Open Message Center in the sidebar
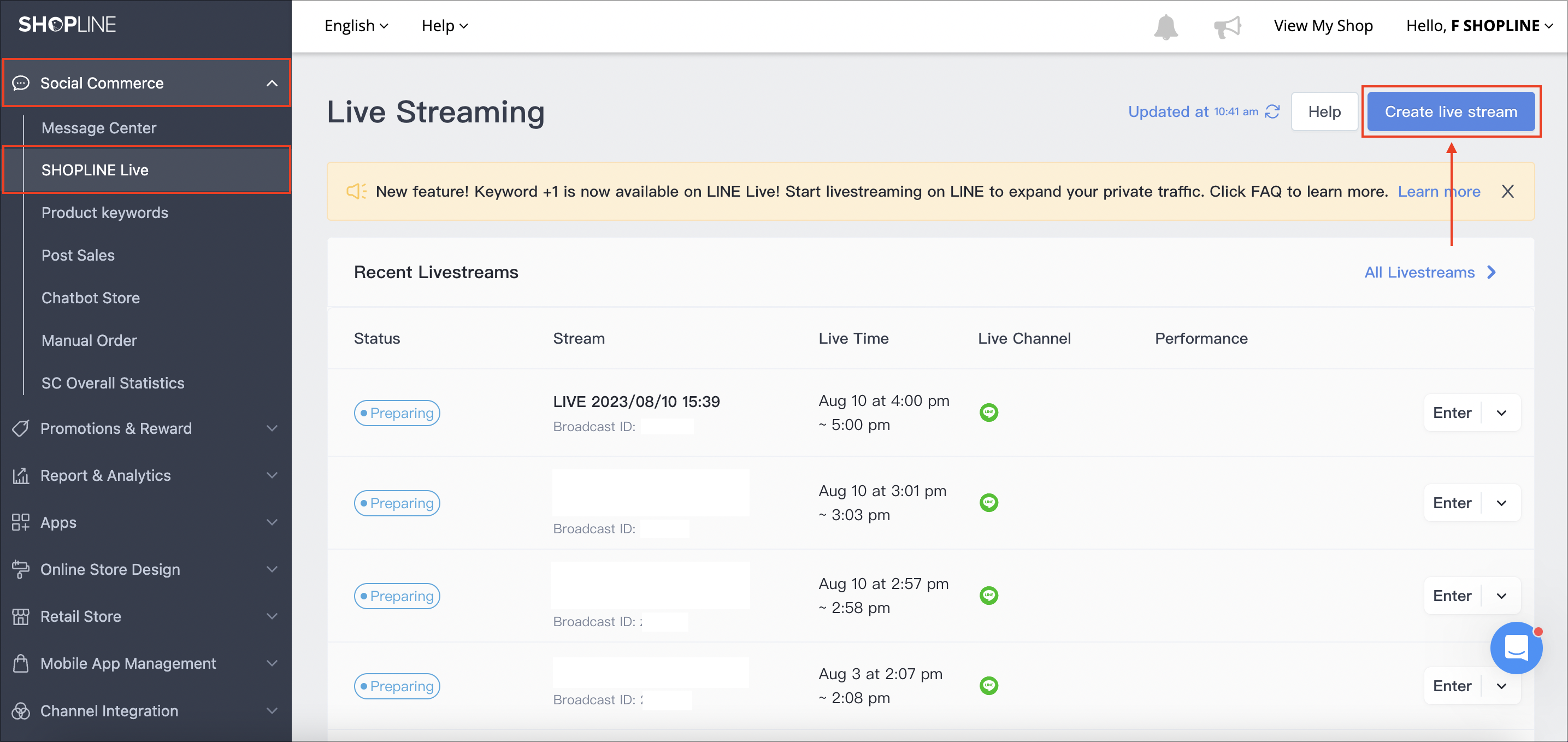1568x742 pixels. [98, 128]
